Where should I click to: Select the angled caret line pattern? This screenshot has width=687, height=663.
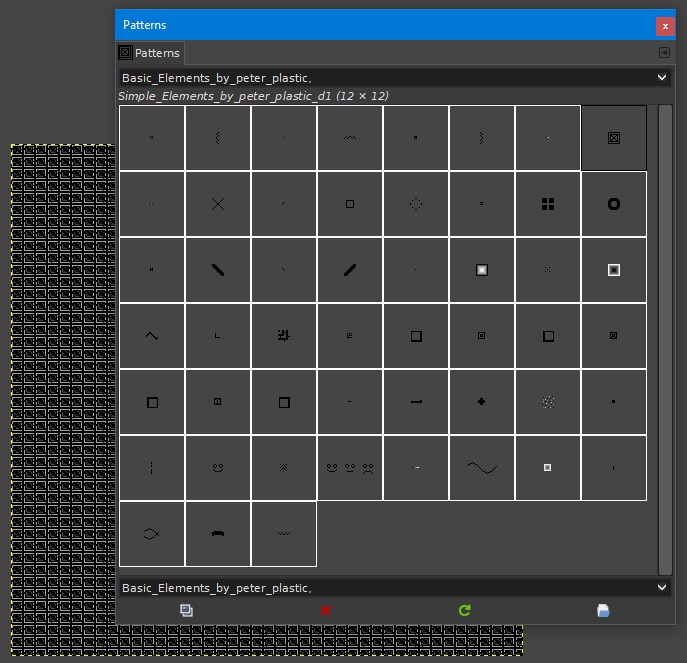[152, 336]
